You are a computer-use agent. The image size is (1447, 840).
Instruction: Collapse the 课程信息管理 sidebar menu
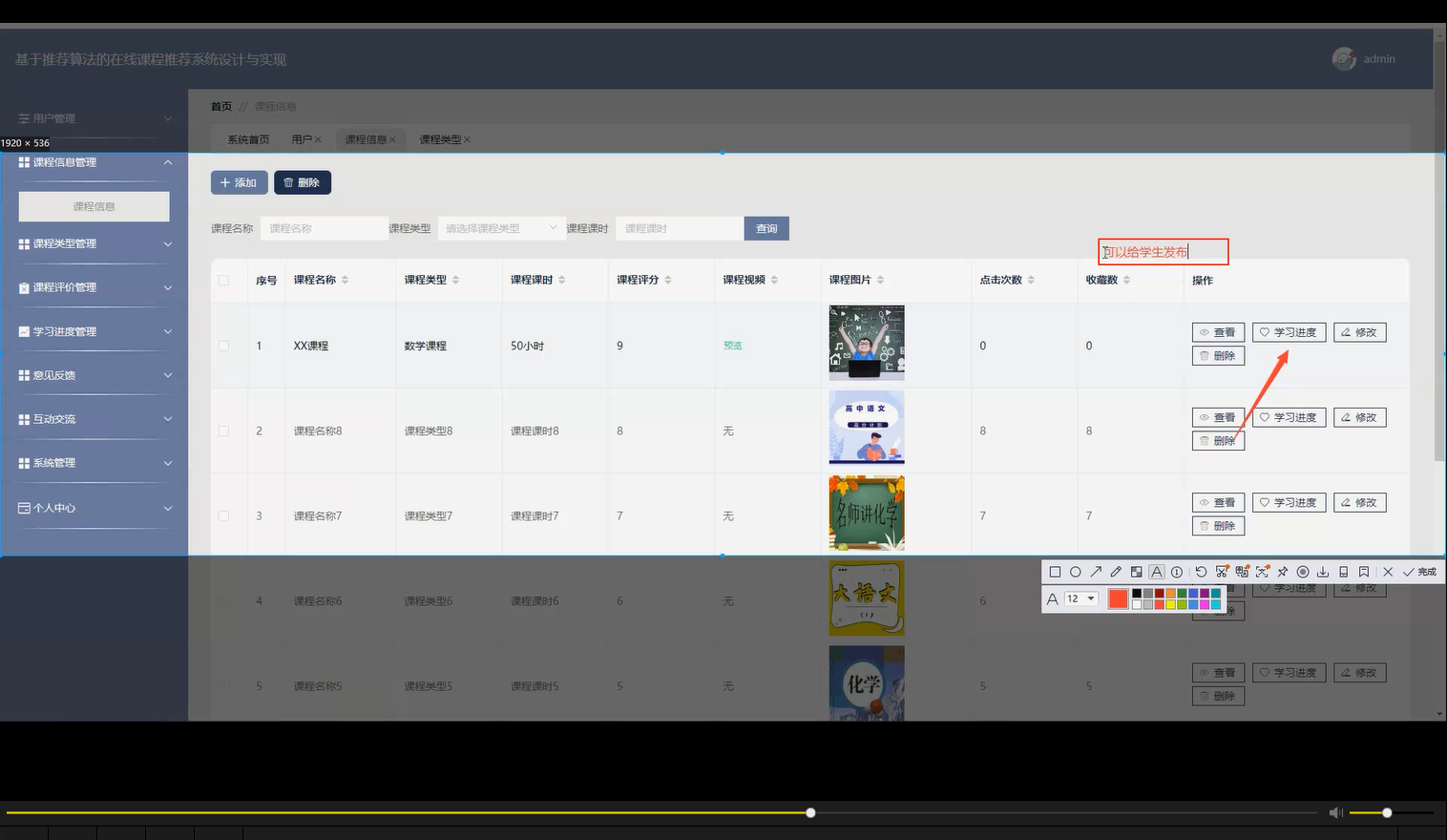pyautogui.click(x=94, y=162)
